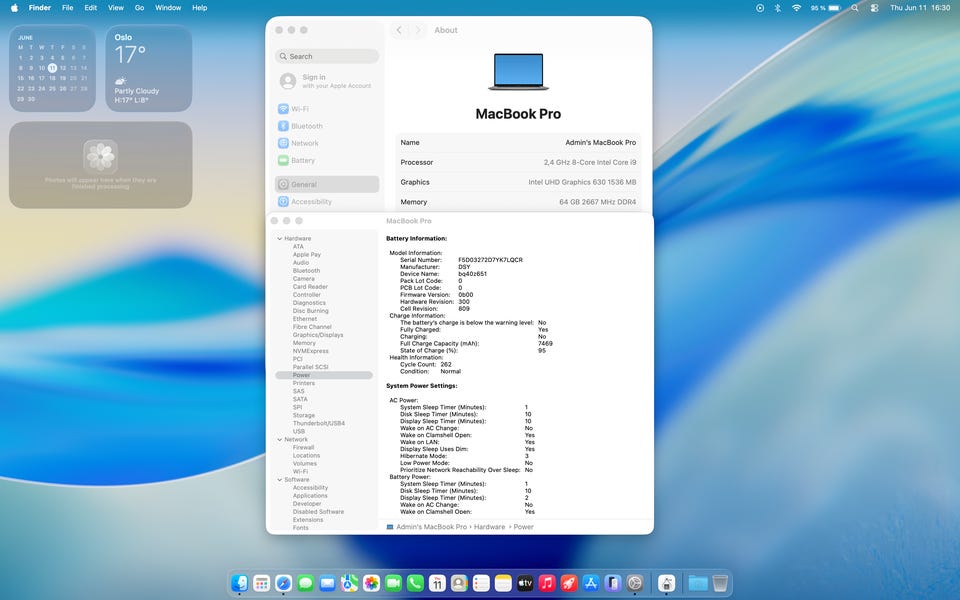960x600 pixels.
Task: Open App Store from the Dock
Action: (x=591, y=583)
